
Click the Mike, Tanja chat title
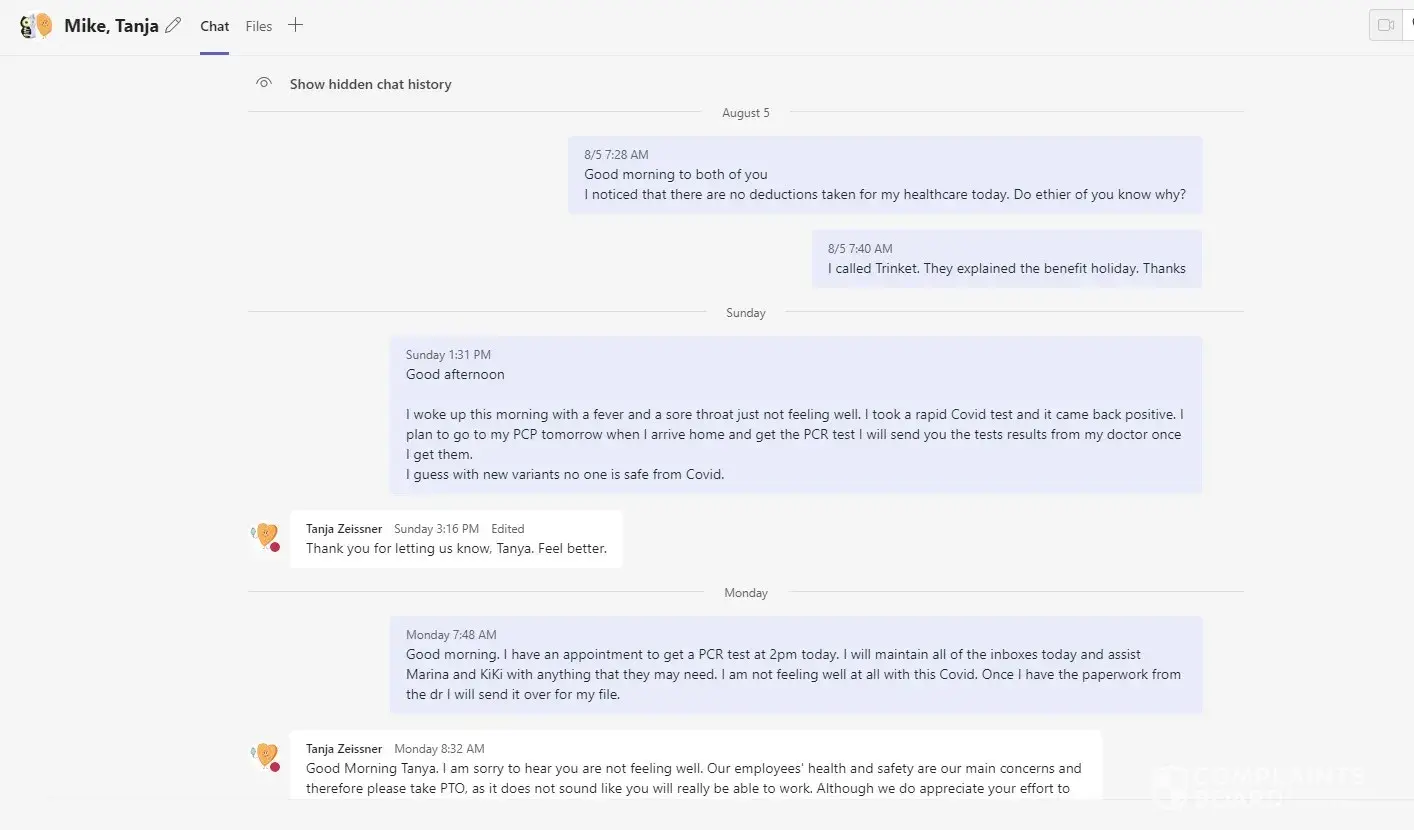[111, 26]
